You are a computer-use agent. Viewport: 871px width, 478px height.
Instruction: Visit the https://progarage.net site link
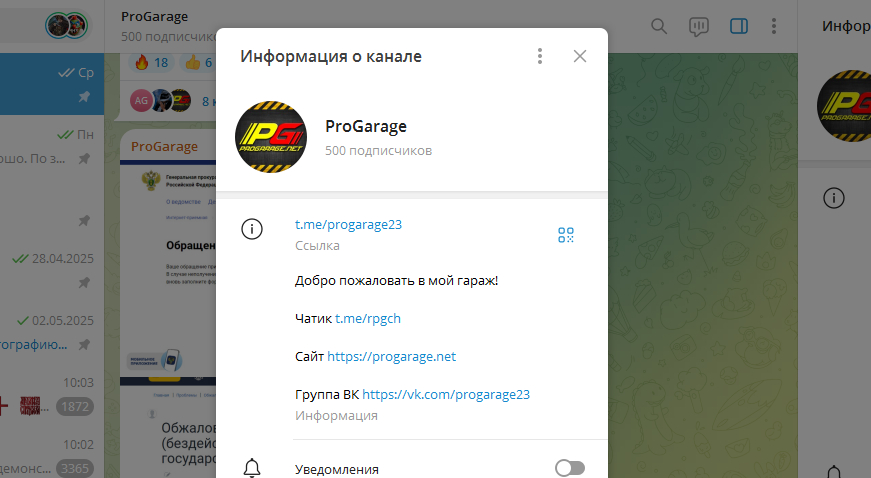(x=392, y=356)
